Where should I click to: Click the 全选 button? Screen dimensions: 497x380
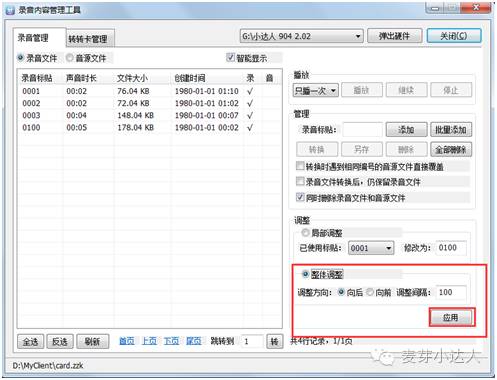[x=30, y=342]
